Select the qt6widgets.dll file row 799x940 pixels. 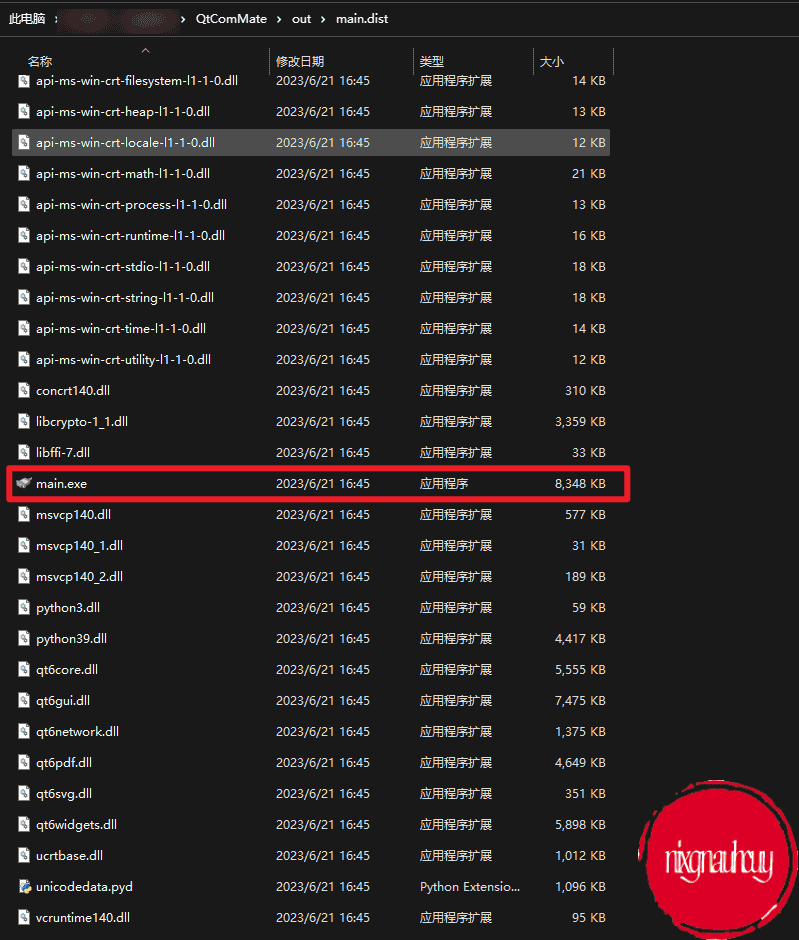pos(311,824)
